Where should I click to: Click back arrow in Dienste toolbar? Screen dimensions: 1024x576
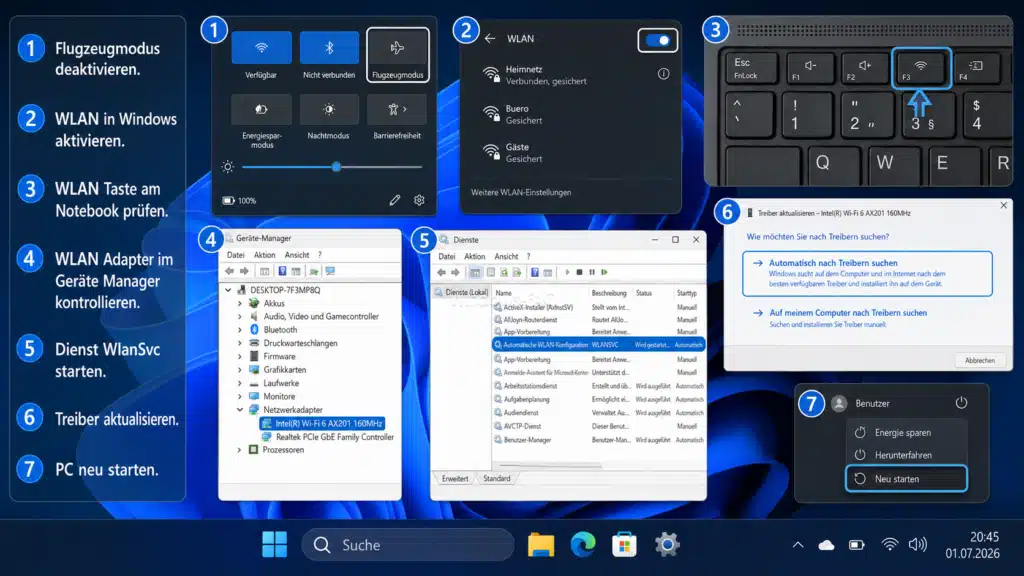coord(441,272)
